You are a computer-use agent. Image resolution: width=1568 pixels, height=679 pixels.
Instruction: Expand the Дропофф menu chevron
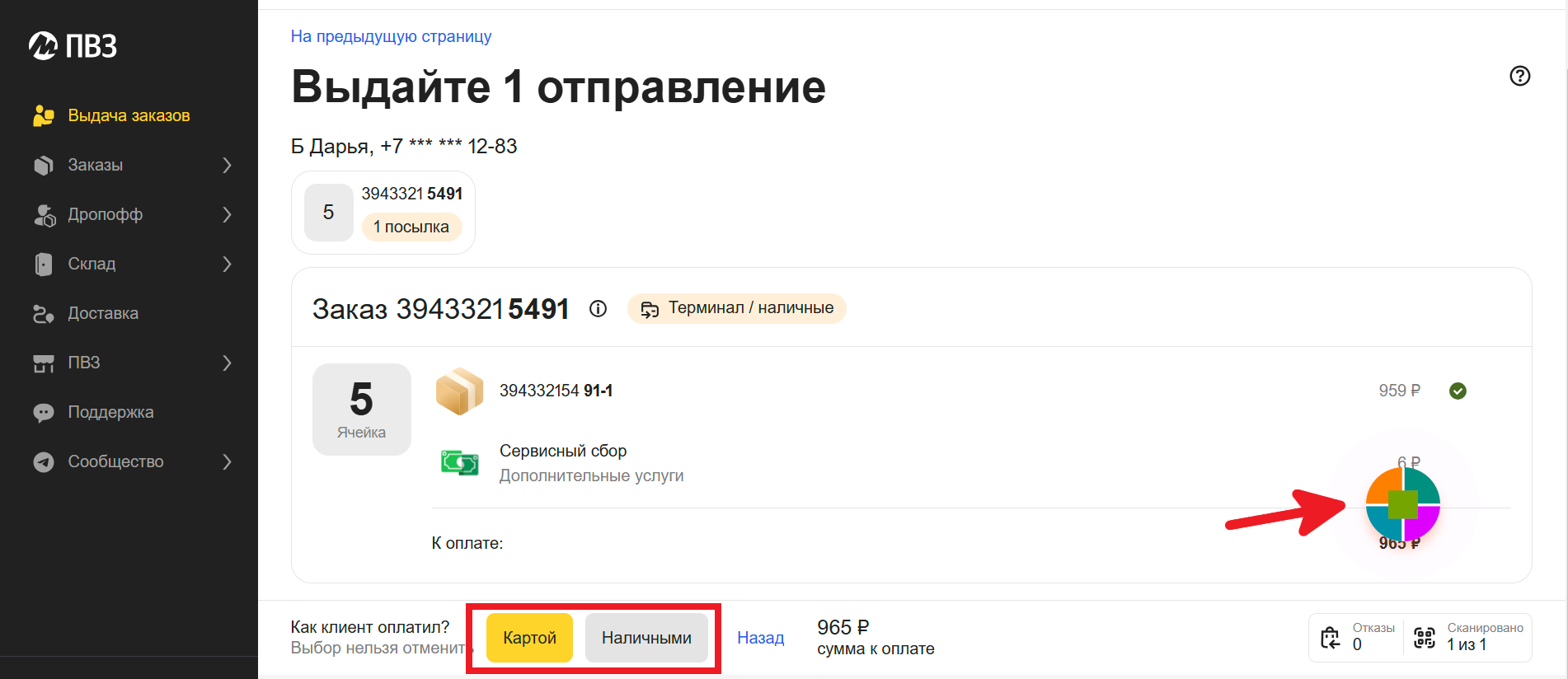click(228, 215)
